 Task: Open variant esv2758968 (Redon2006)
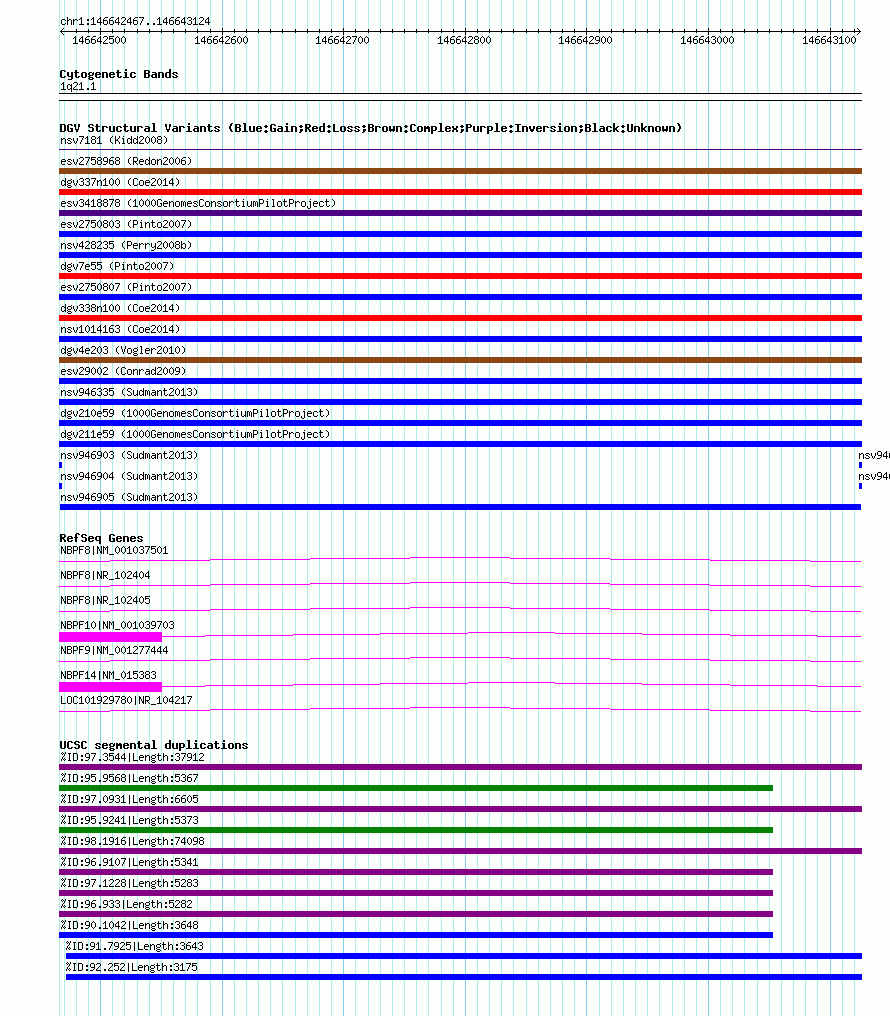pyautogui.click(x=126, y=161)
